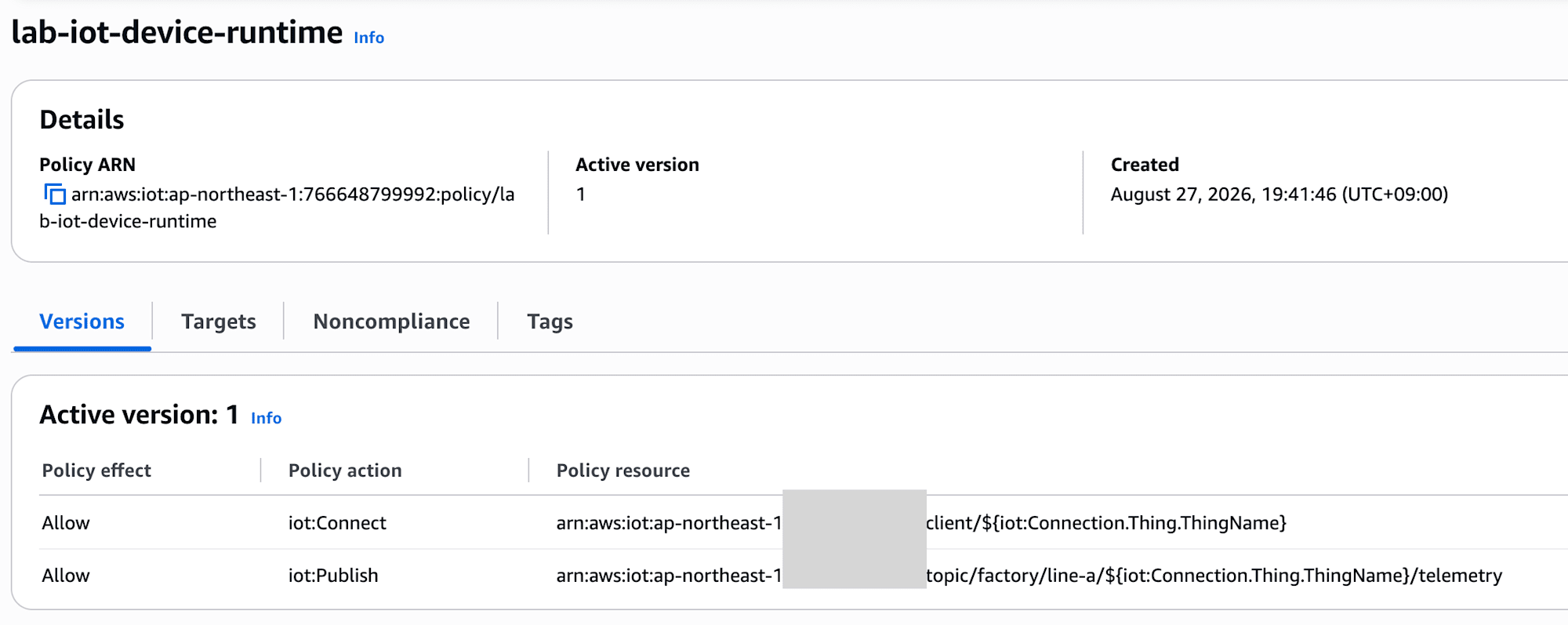Switch to the Targets tab

[x=219, y=322]
